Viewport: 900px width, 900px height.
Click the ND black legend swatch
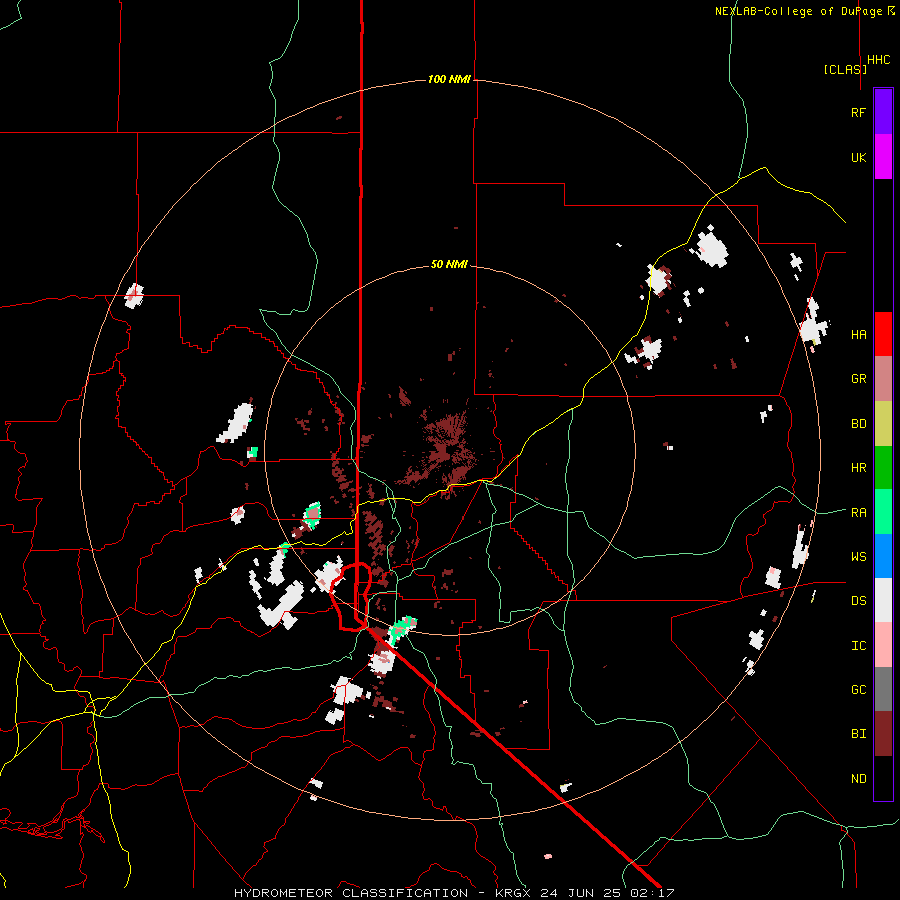point(883,778)
